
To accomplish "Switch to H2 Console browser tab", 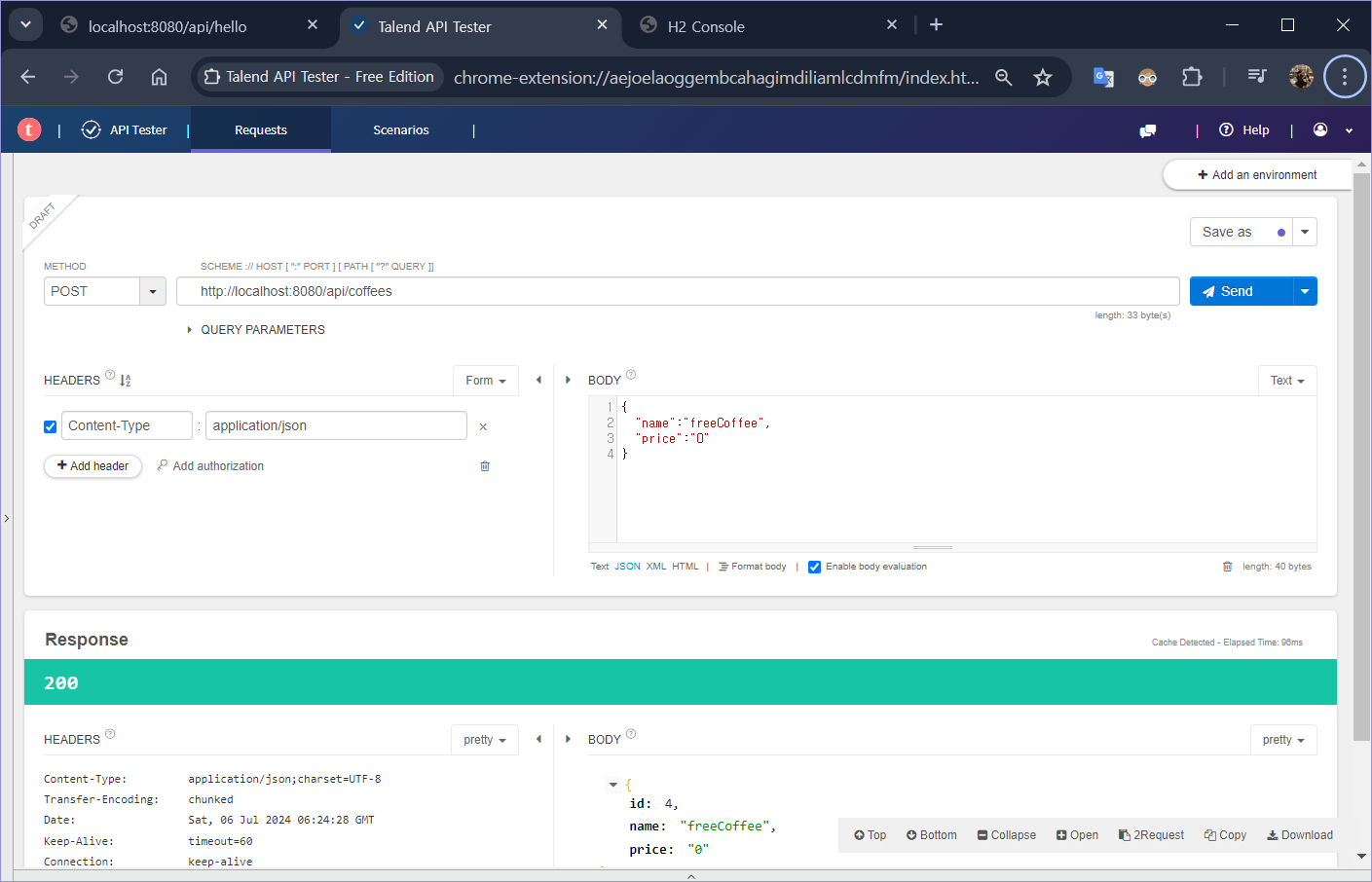I will pos(769,25).
